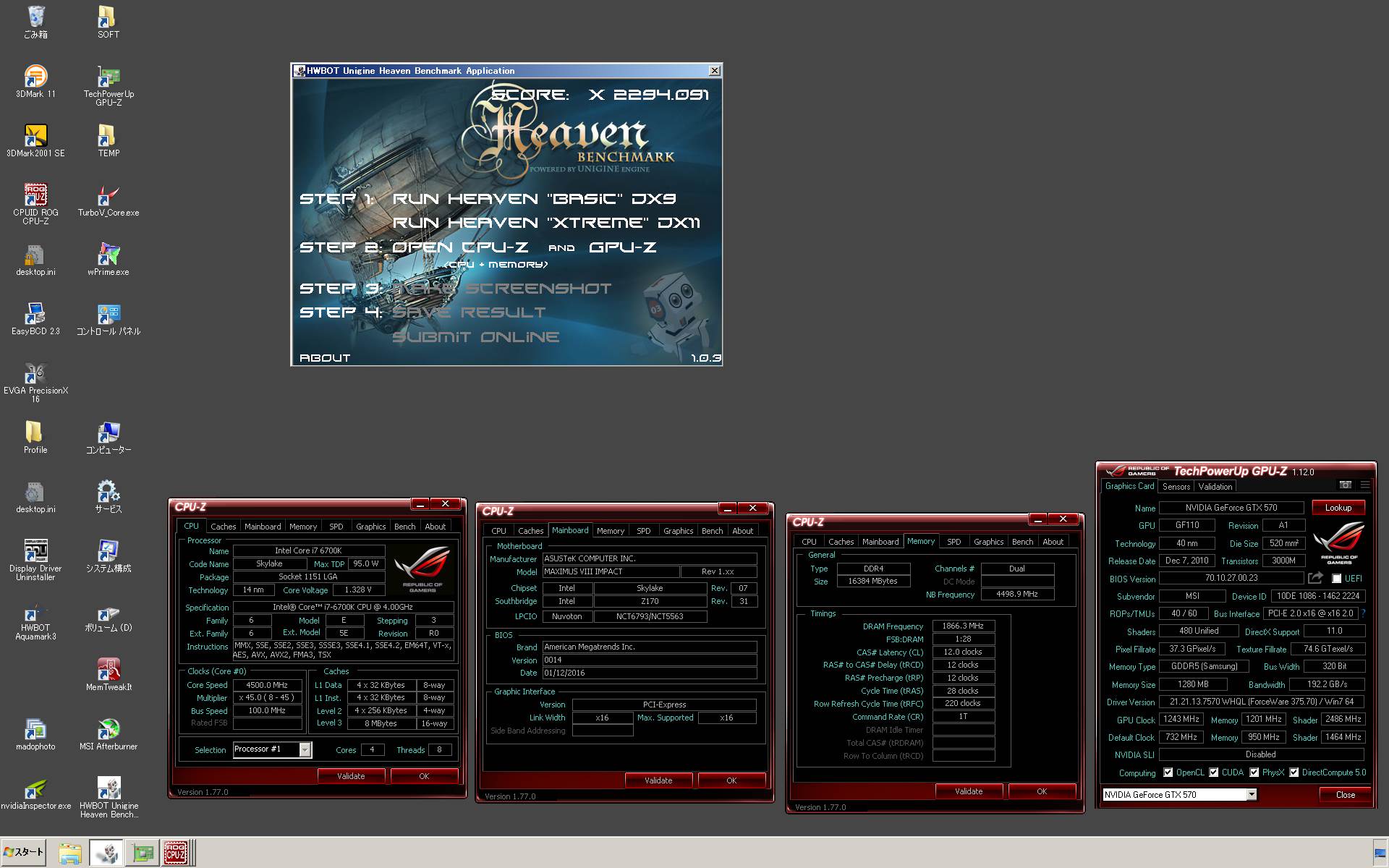The height and width of the screenshot is (868, 1389).
Task: Click Open CPU-Z in Heaven app
Action: (460, 247)
